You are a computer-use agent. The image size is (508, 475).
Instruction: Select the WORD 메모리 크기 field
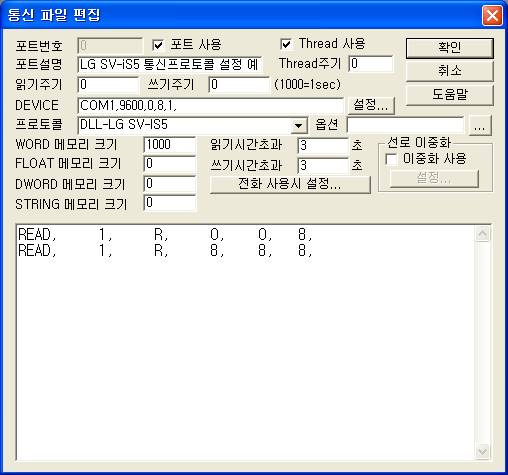[169, 145]
